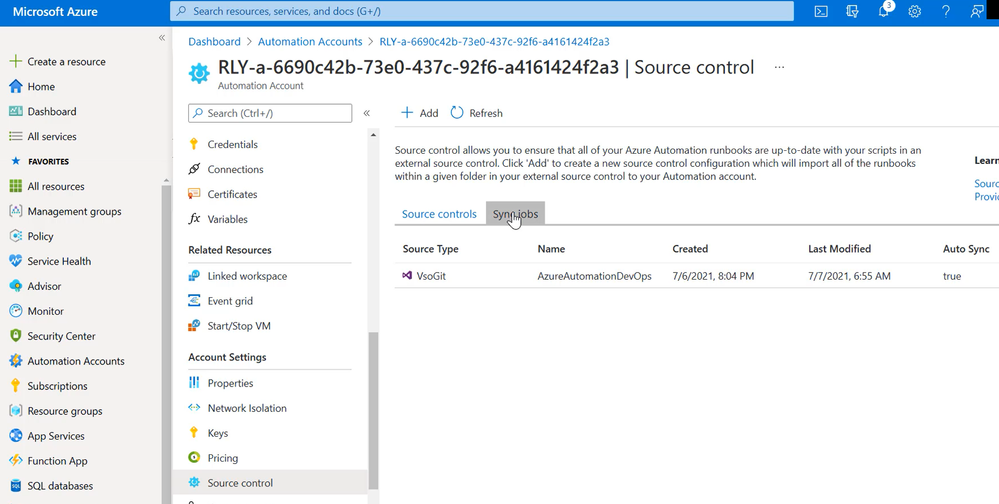
Task: Click the All resources grid icon
Action: pyautogui.click(x=15, y=186)
